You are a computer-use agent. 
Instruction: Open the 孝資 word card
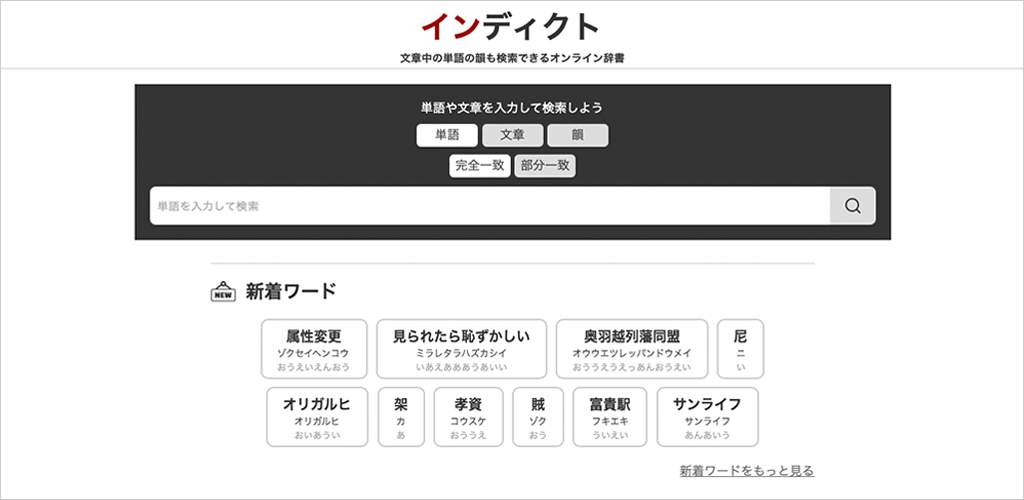point(468,417)
